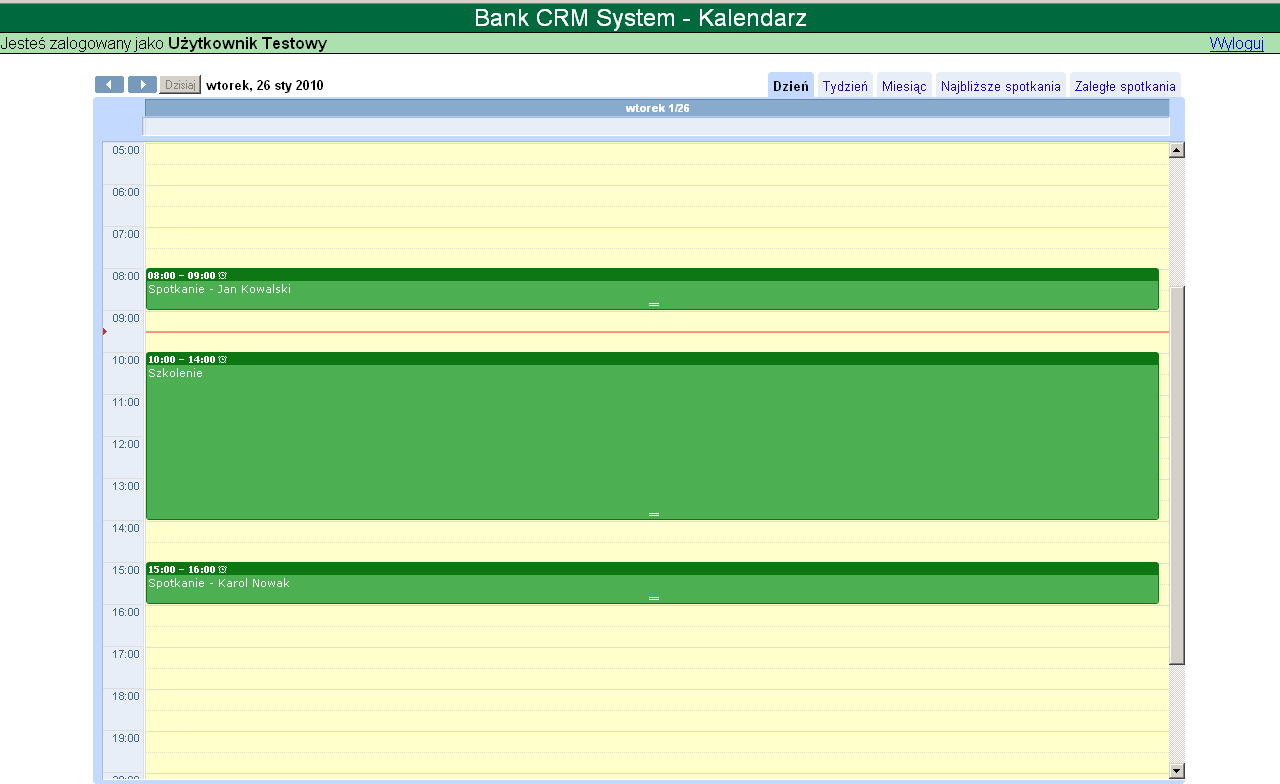Click the 09:00 time label
1280x784 pixels.
tap(126, 318)
